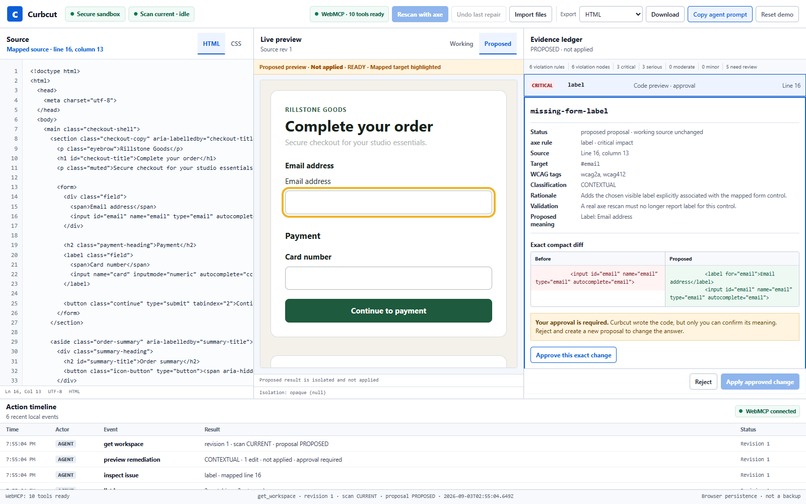Viewport: 806px width, 504px height.
Task: Show the Working live preview
Action: click(461, 44)
